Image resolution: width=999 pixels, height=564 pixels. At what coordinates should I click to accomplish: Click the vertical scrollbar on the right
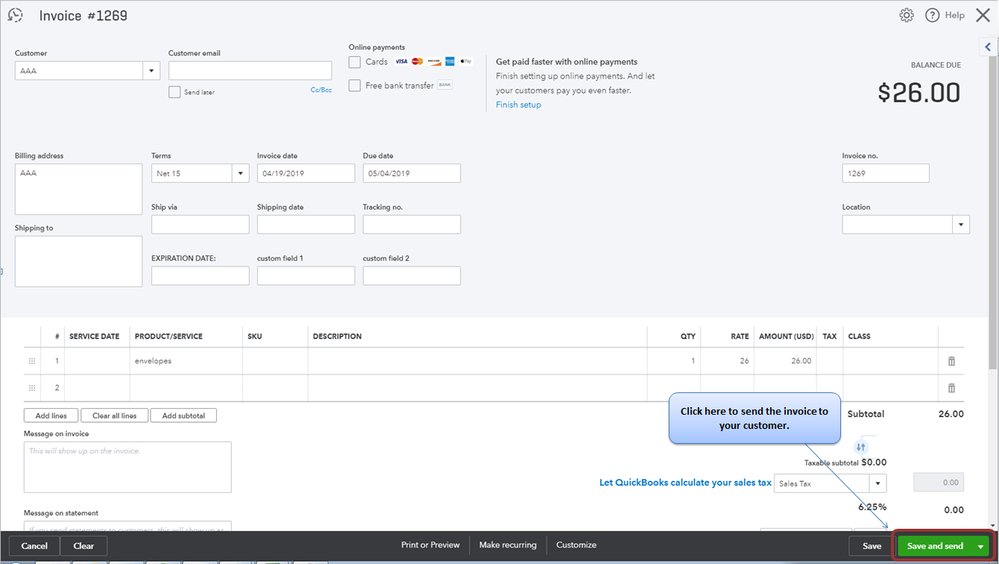993,212
